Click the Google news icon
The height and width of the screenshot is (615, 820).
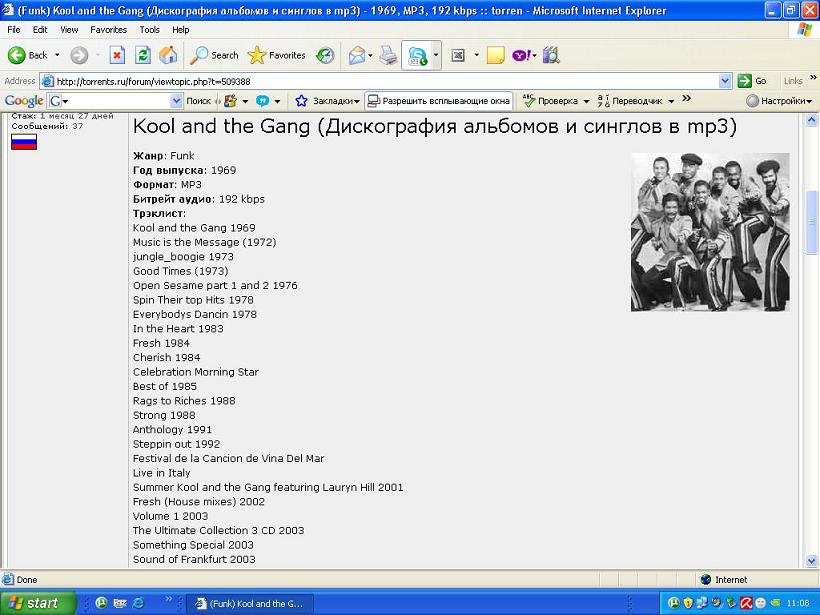230,101
